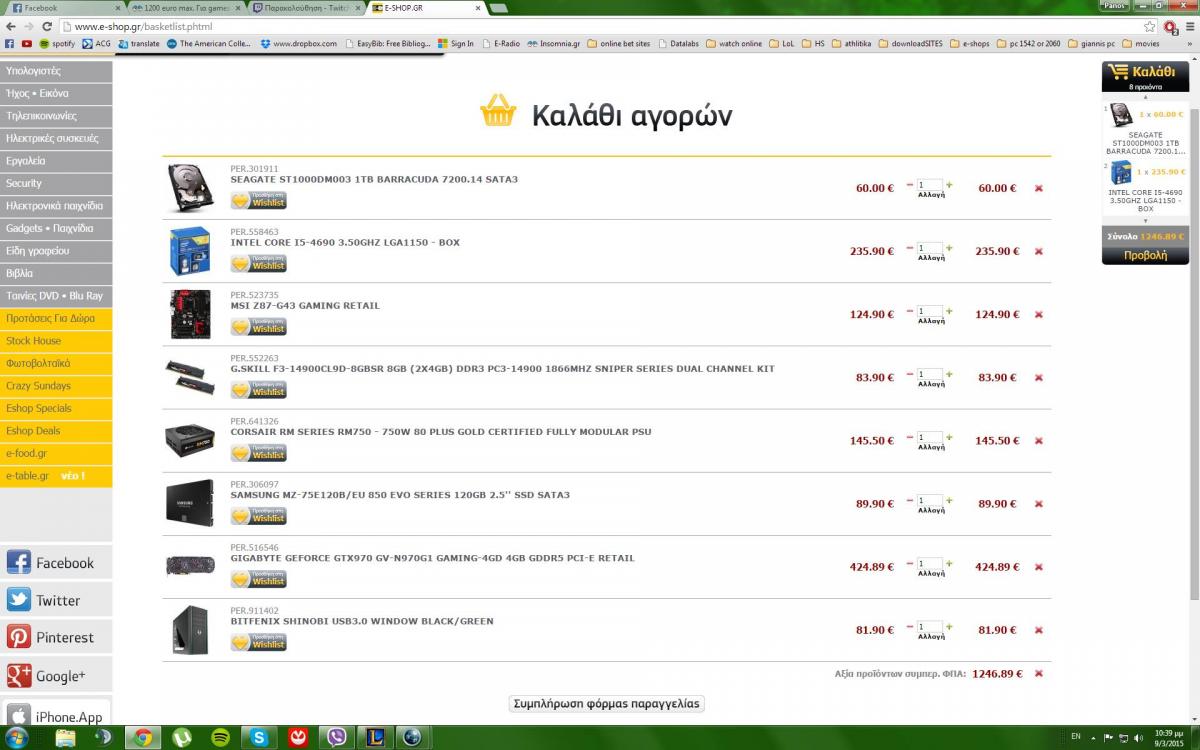
Task: Open Facebook social button in sidebar
Action: [56, 563]
